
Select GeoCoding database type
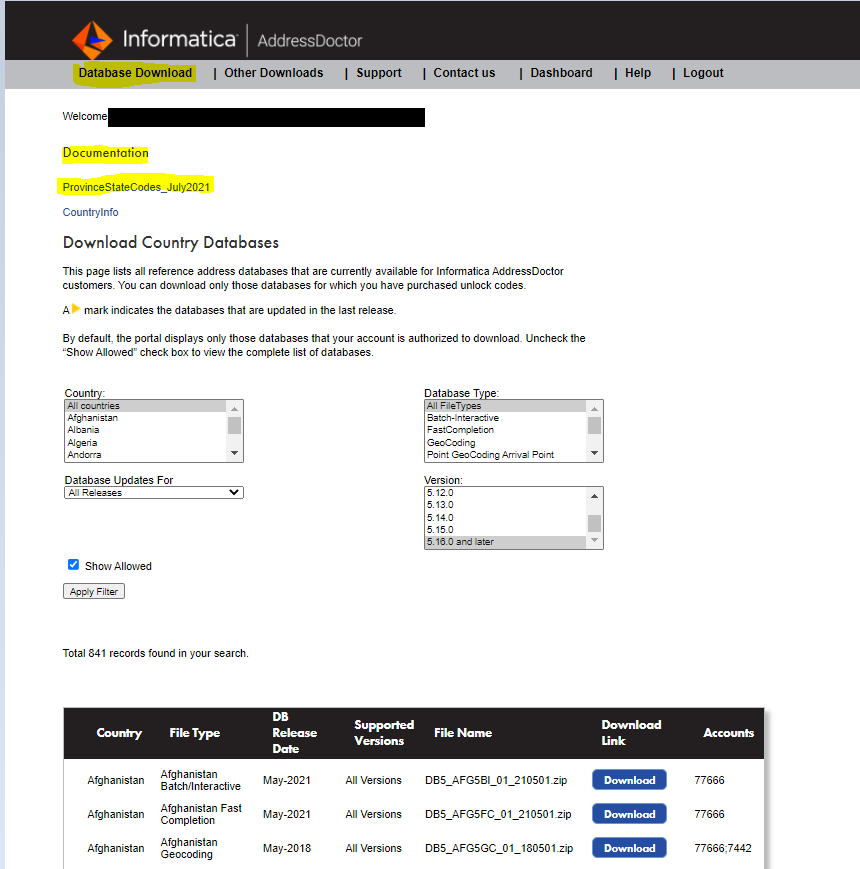(505, 443)
